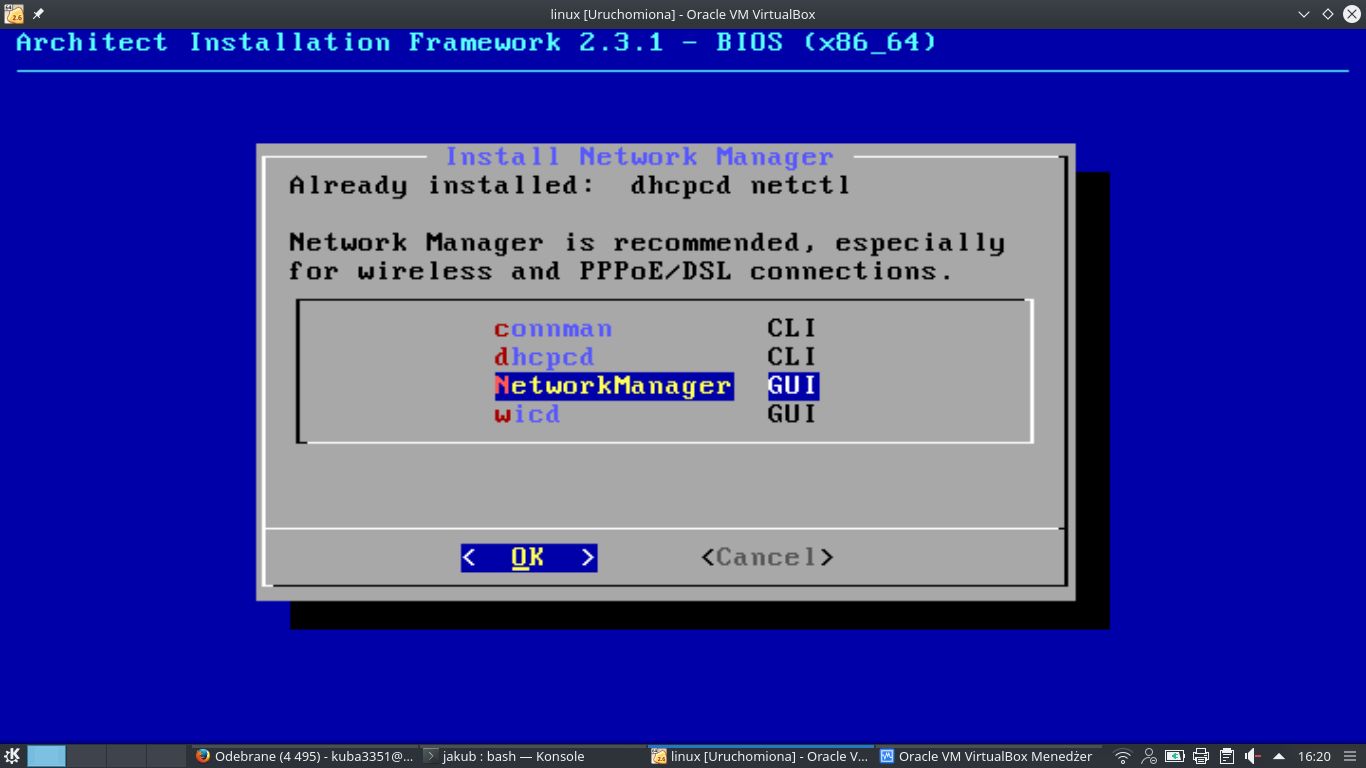The width and height of the screenshot is (1366, 768).
Task: Click the Firefox icon in the taskbar
Action: [203, 756]
